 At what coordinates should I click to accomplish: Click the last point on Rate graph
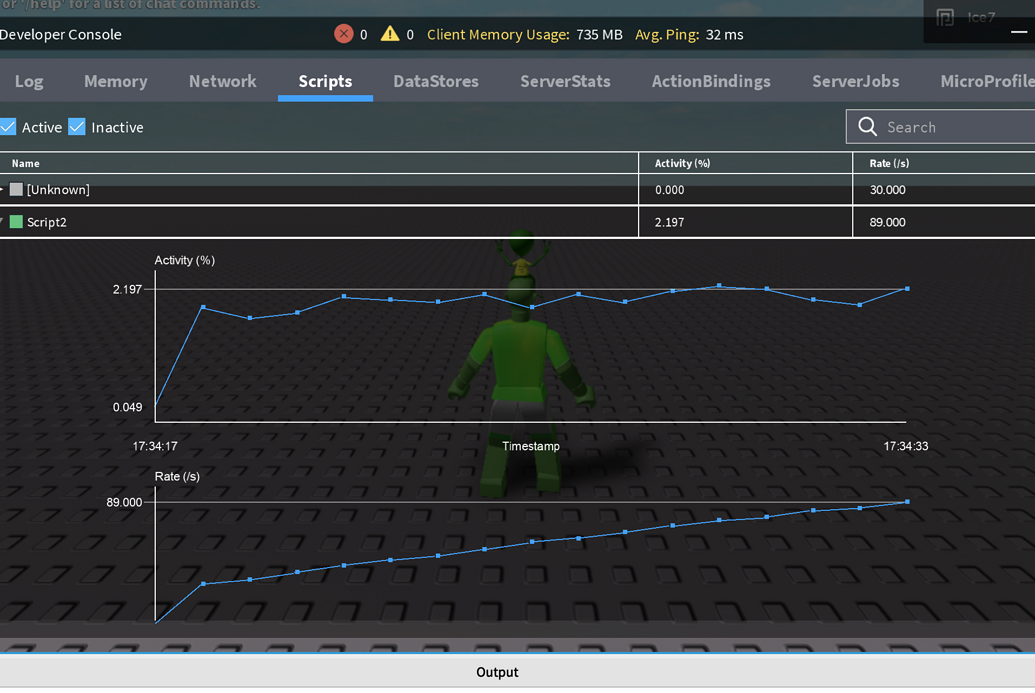click(907, 502)
